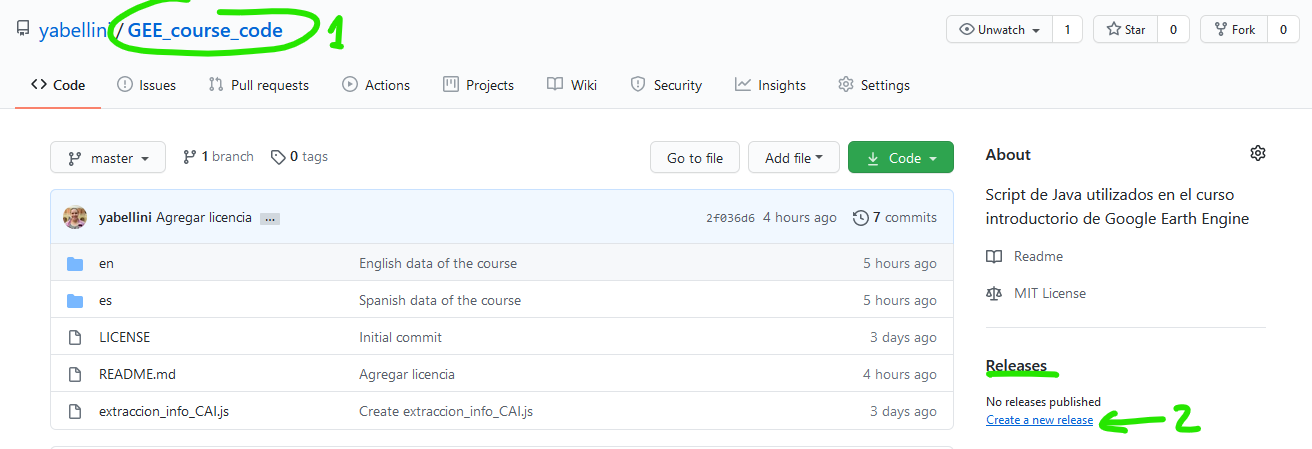The height and width of the screenshot is (449, 1312).
Task: View the 0 tags link
Action: pos(299,157)
